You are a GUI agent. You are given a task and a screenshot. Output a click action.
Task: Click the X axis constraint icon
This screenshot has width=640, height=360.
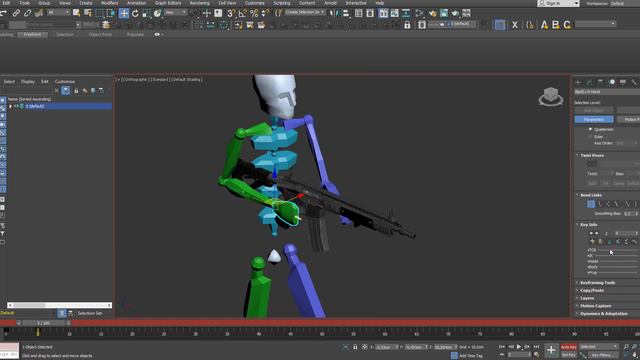coord(515,25)
